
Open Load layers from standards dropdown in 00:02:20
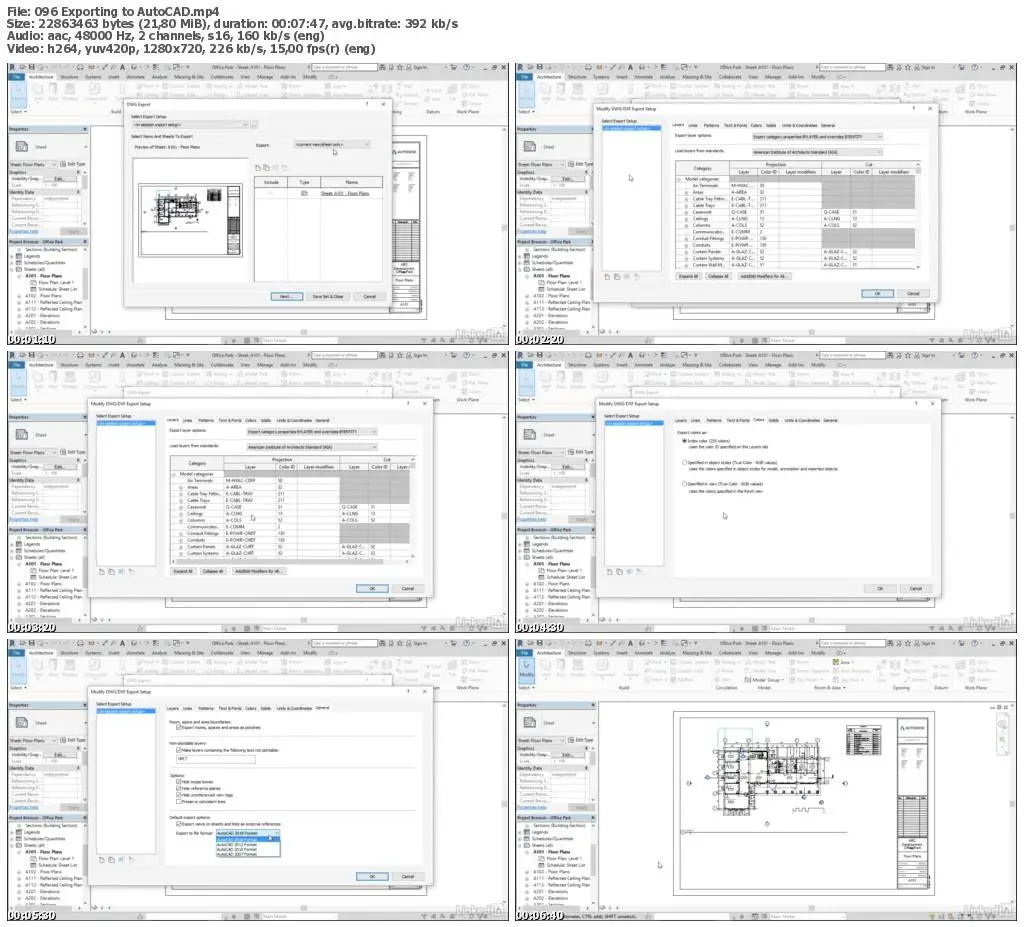pos(816,152)
